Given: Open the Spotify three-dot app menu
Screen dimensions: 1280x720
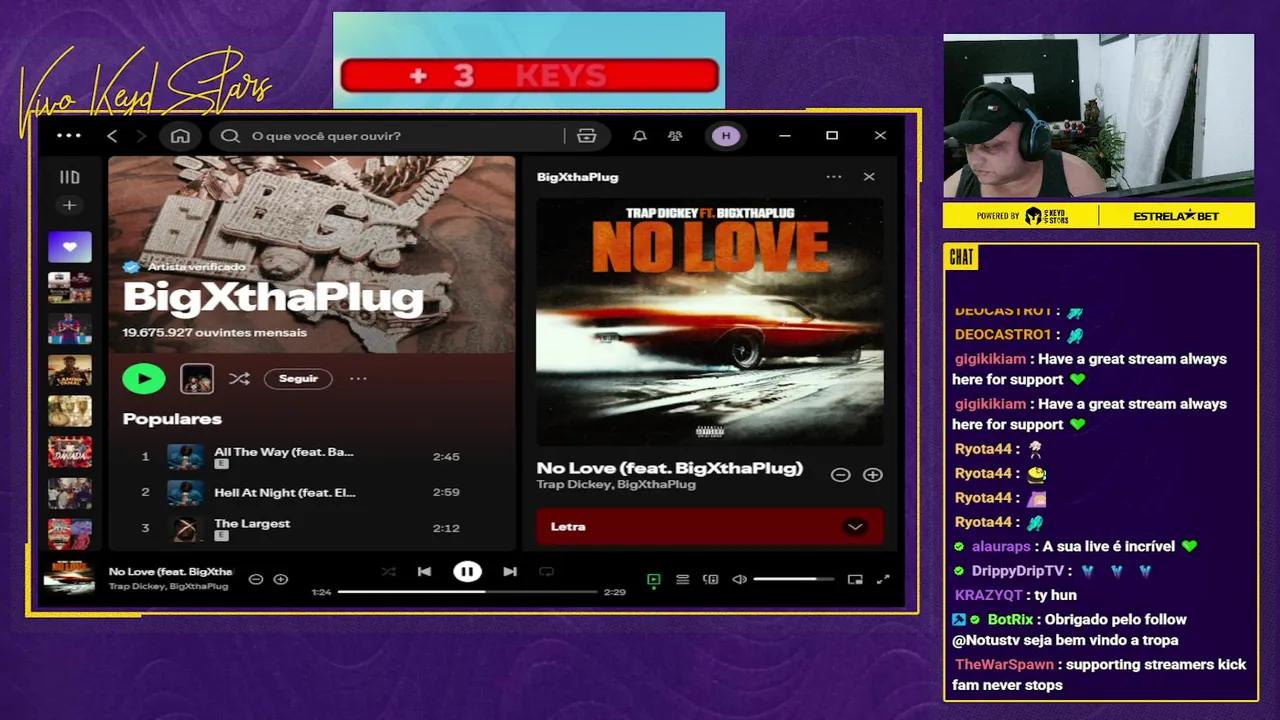Looking at the screenshot, I should (69, 135).
